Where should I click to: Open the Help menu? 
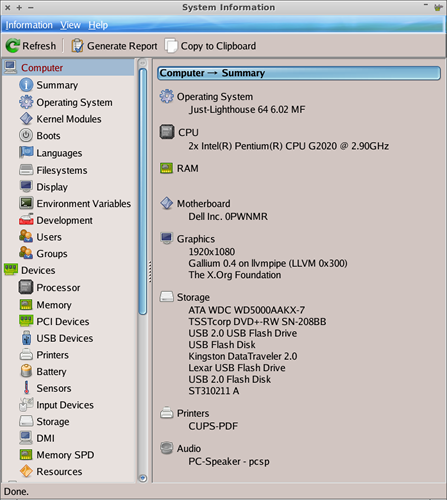point(98,25)
